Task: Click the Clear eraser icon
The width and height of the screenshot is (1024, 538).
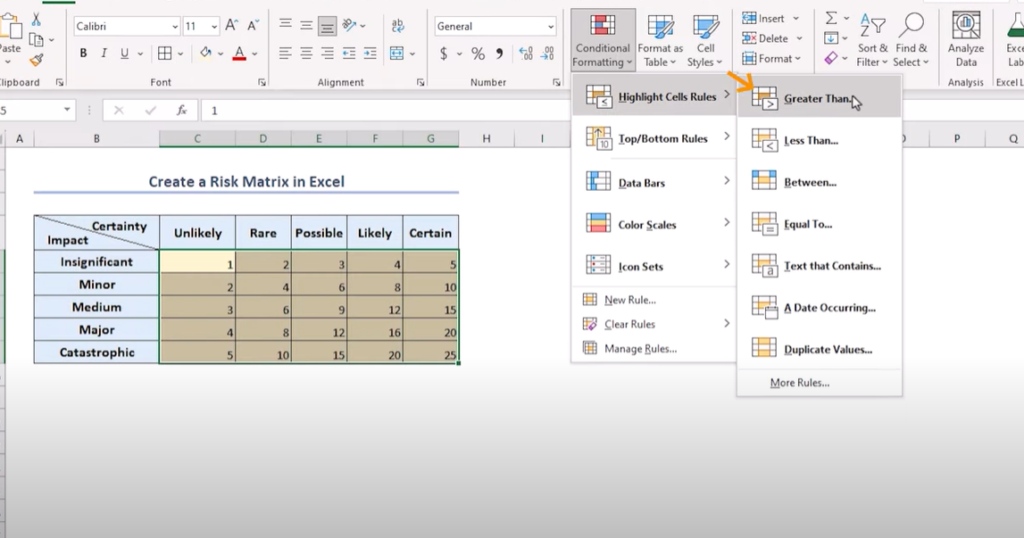Action: [831, 58]
